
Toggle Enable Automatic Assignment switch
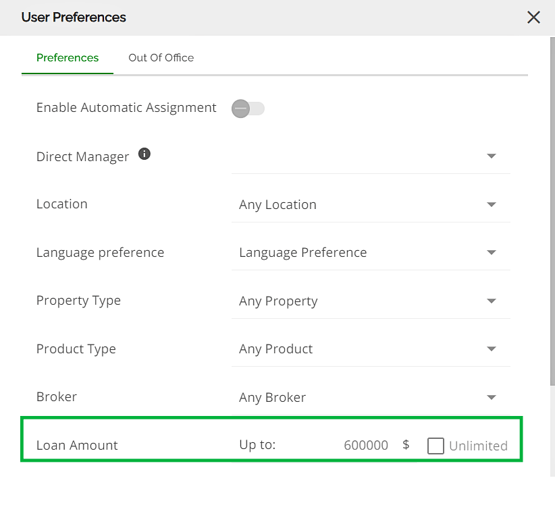click(x=248, y=108)
